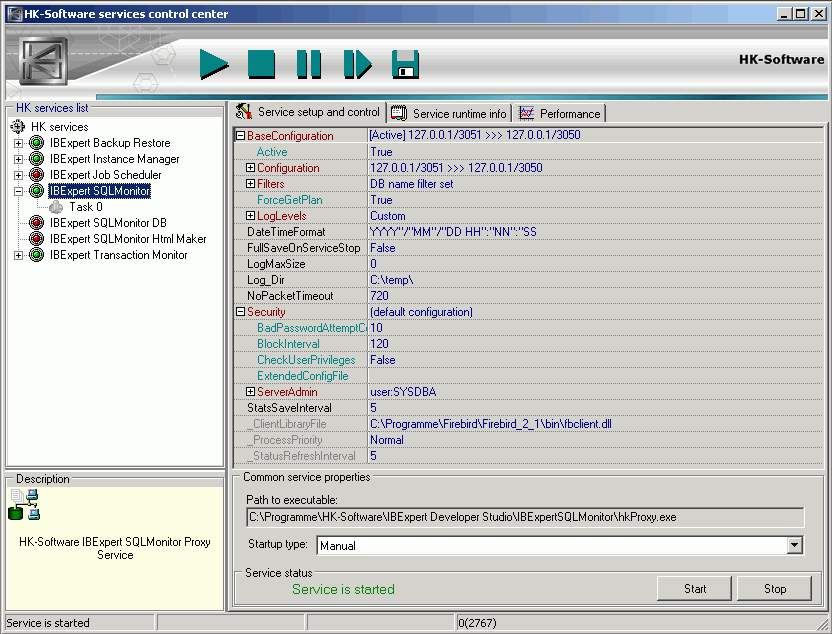
Task: Collapse the BaseConfiguration property group
Action: [x=240, y=136]
